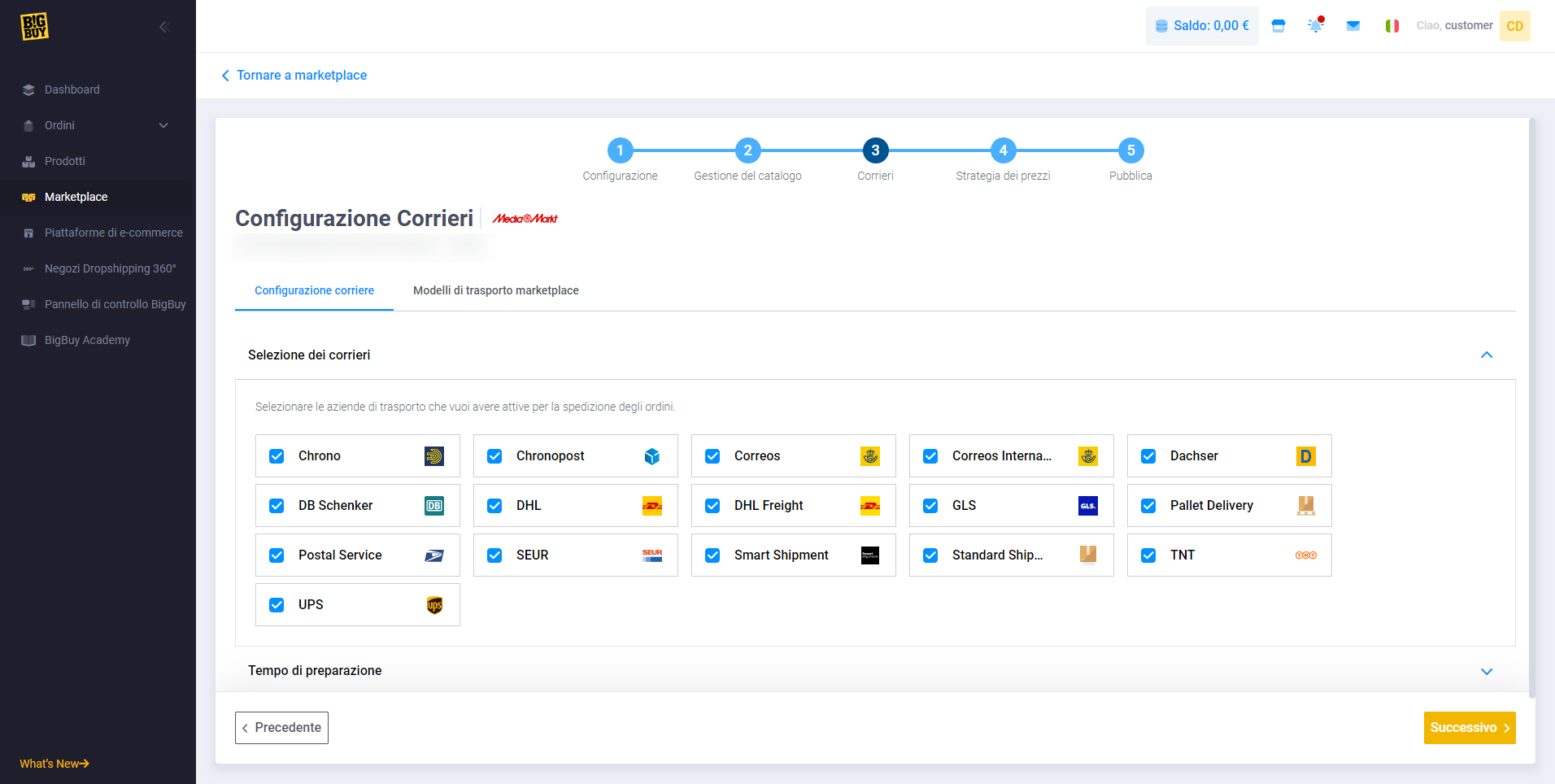
Task: Click the BigBuy logo
Action: [34, 26]
